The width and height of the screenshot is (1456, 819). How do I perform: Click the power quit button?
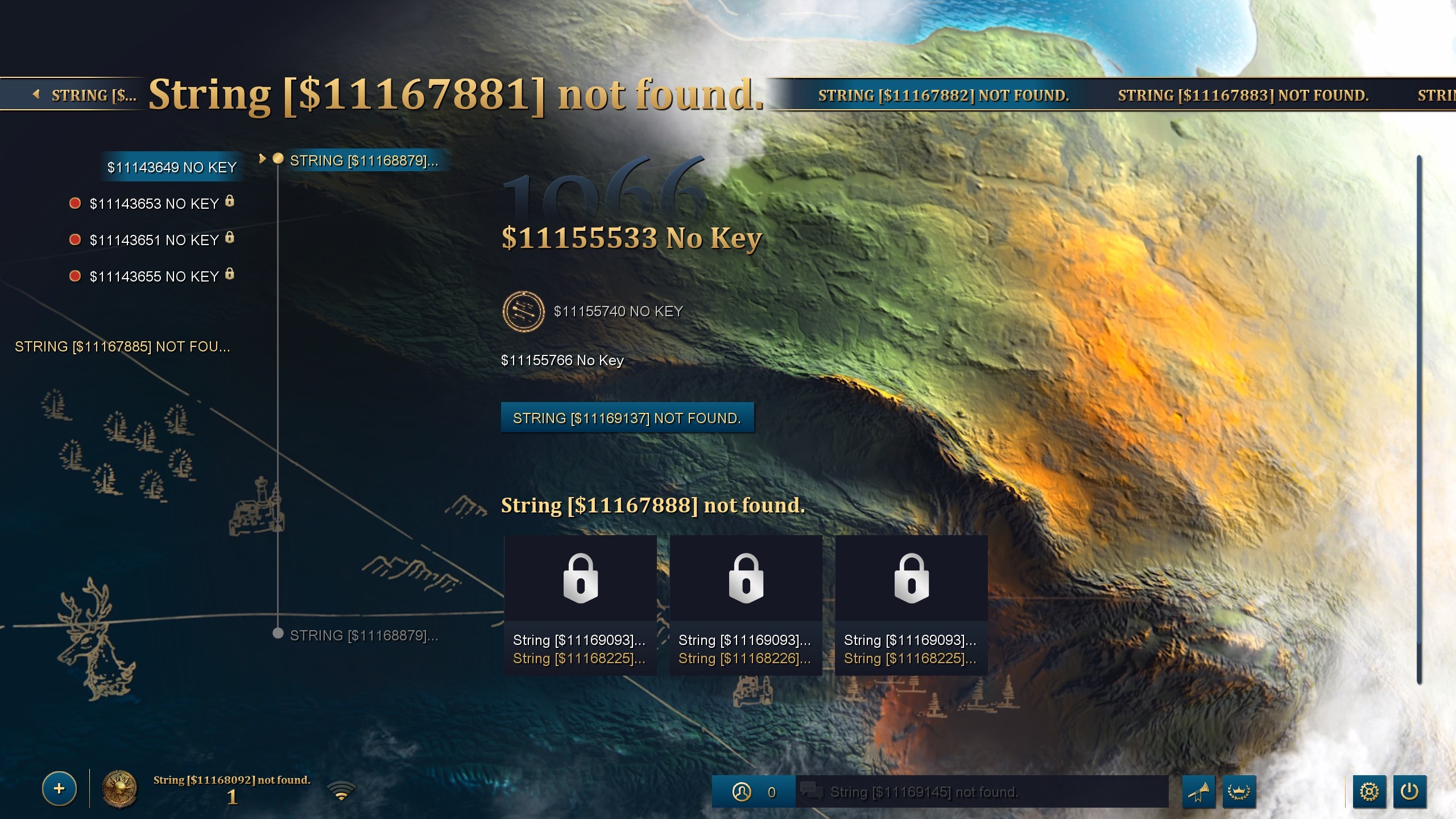1409,792
